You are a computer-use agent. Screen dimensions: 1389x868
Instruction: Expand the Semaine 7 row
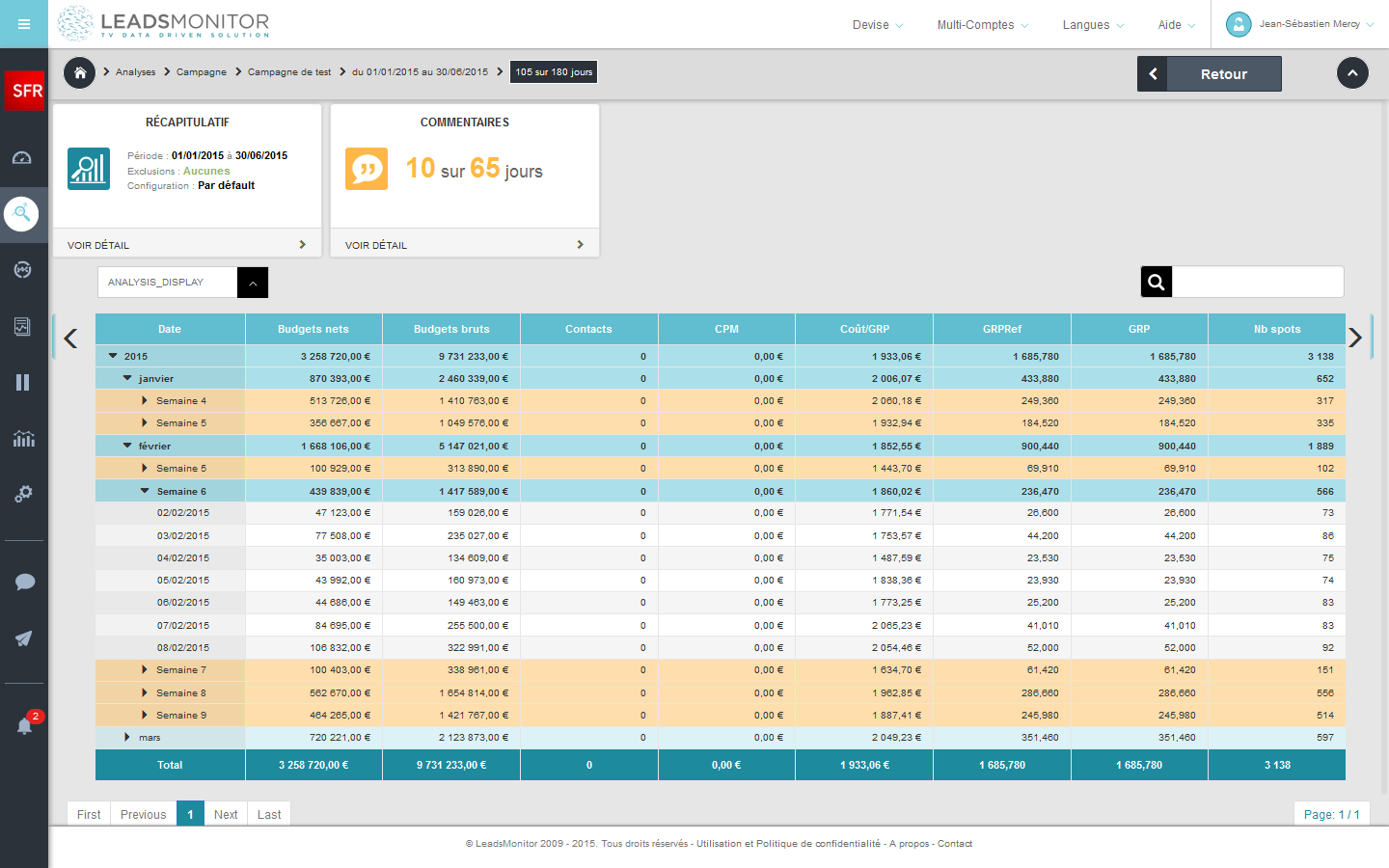[x=145, y=669]
